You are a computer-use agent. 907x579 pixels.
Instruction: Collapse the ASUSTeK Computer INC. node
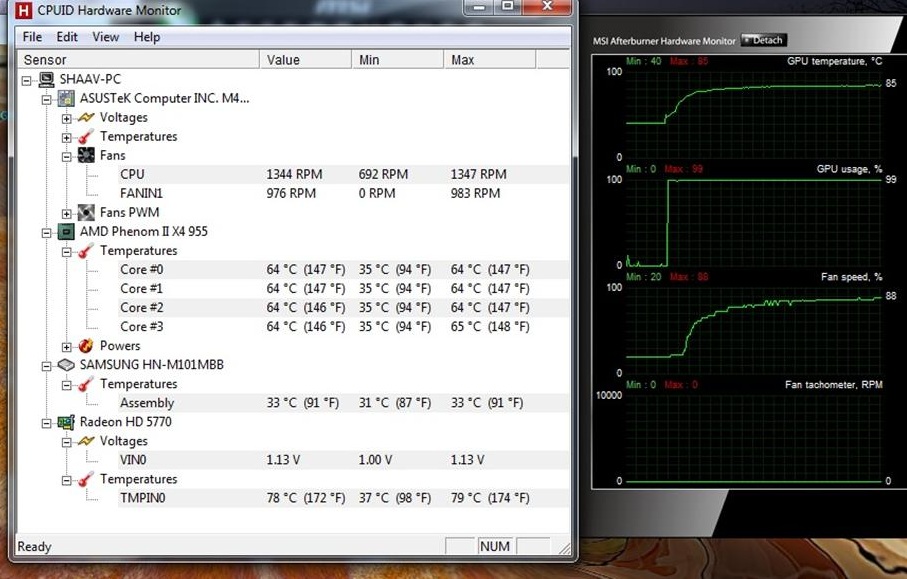[x=46, y=99]
